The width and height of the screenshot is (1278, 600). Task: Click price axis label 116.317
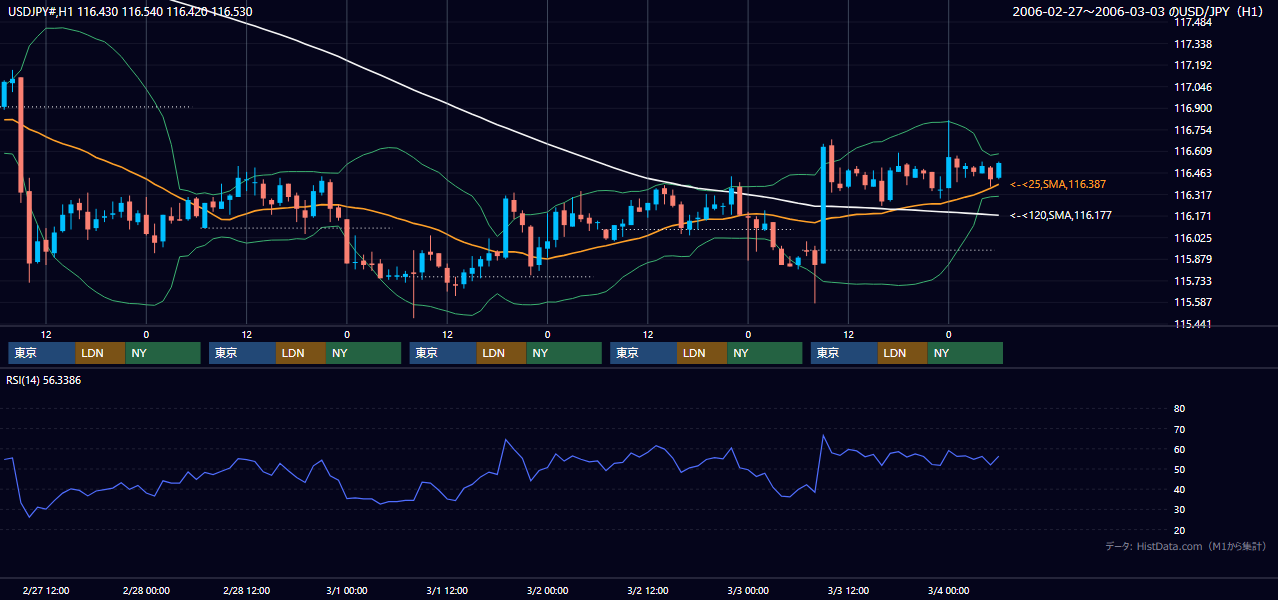click(1193, 195)
